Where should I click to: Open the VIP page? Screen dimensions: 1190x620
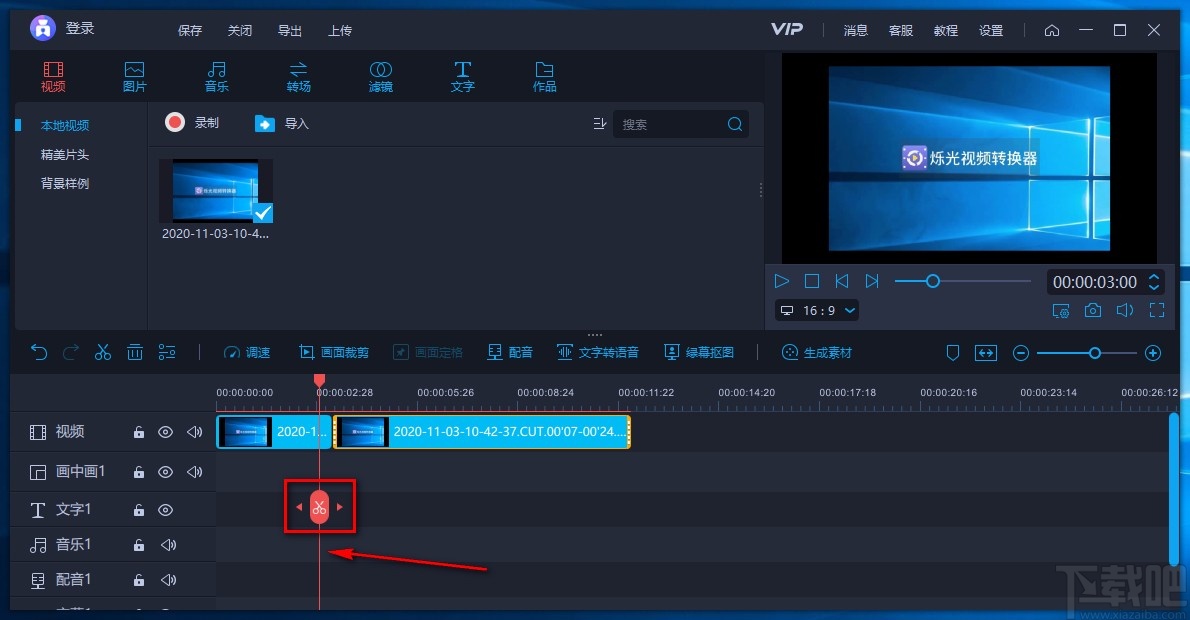click(x=786, y=30)
